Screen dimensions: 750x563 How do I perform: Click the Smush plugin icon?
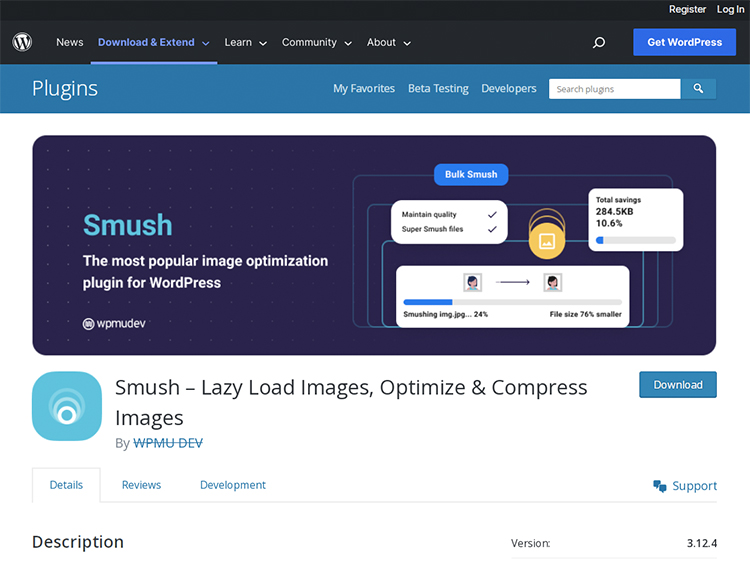click(67, 406)
